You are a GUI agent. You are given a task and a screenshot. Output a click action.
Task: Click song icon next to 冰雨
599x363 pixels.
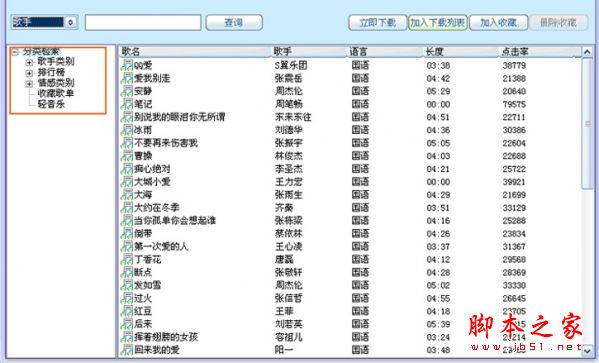point(127,130)
